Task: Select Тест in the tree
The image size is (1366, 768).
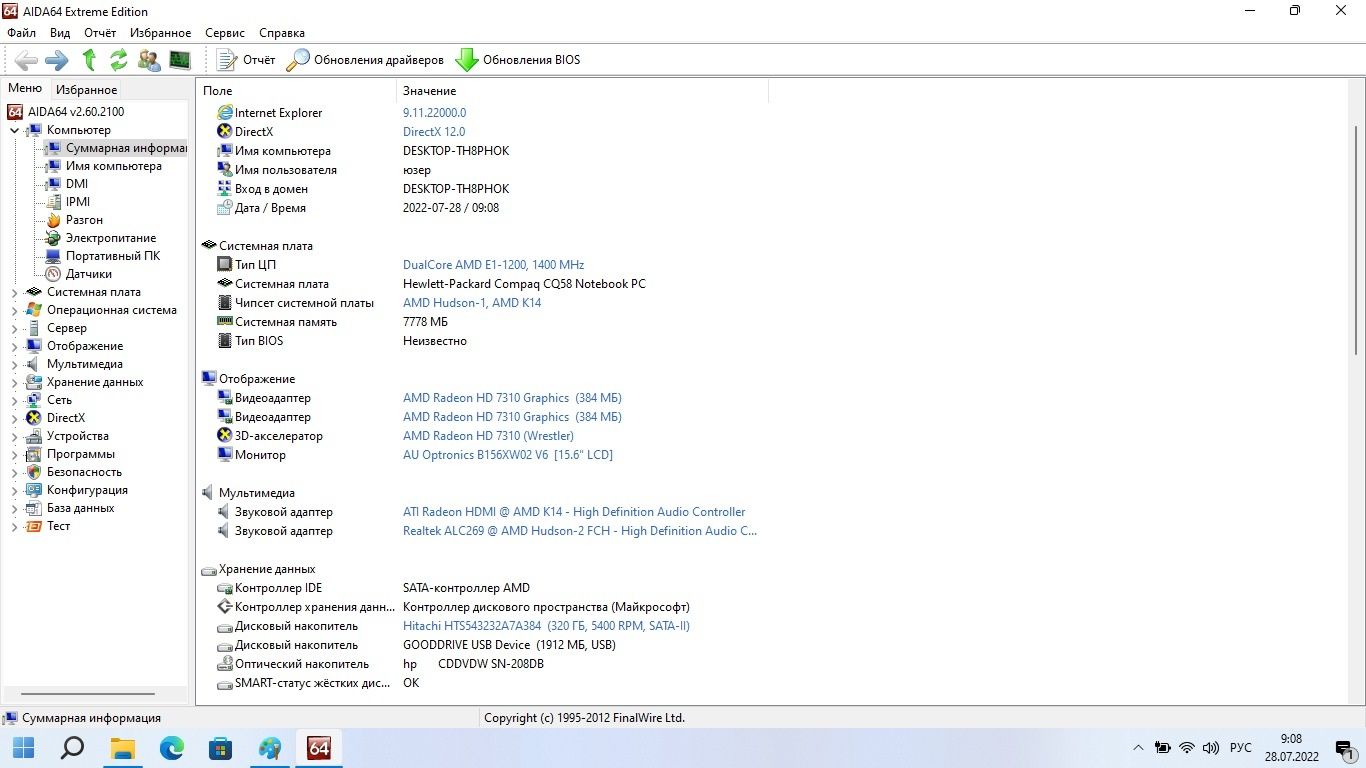Action: pos(58,526)
